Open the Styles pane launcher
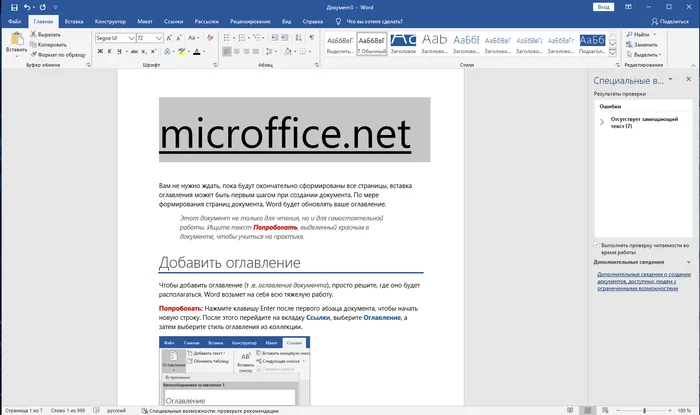This screenshot has height=415, width=700. [x=617, y=65]
